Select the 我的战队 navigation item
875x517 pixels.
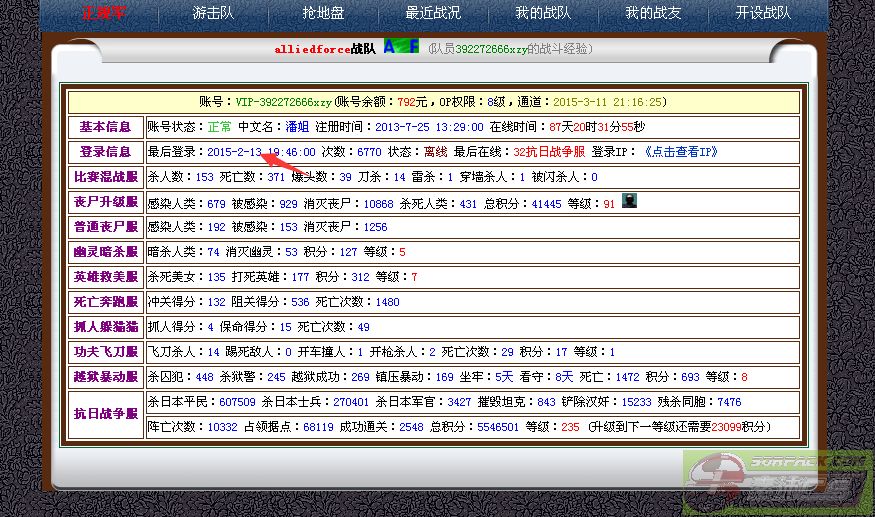(x=543, y=13)
